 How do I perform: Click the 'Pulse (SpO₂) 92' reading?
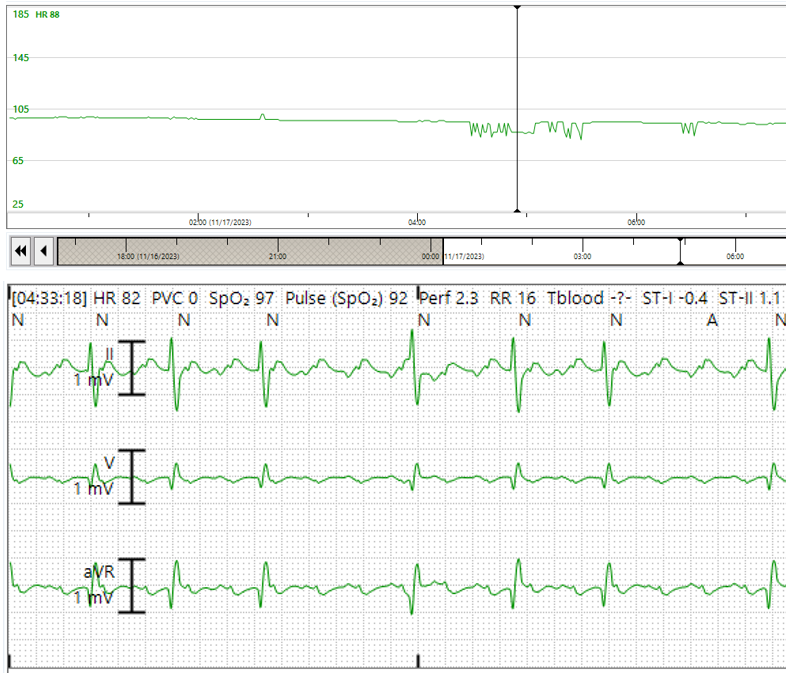coord(346,298)
